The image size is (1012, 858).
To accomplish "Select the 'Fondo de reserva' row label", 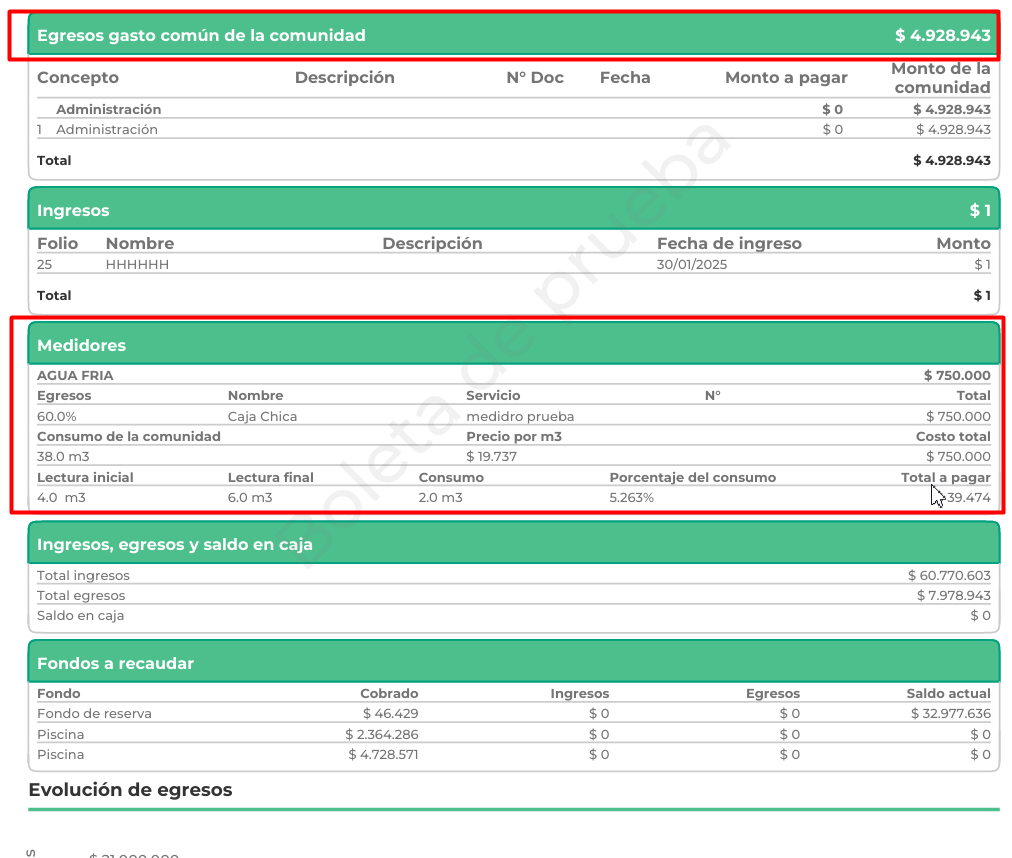I will (94, 714).
